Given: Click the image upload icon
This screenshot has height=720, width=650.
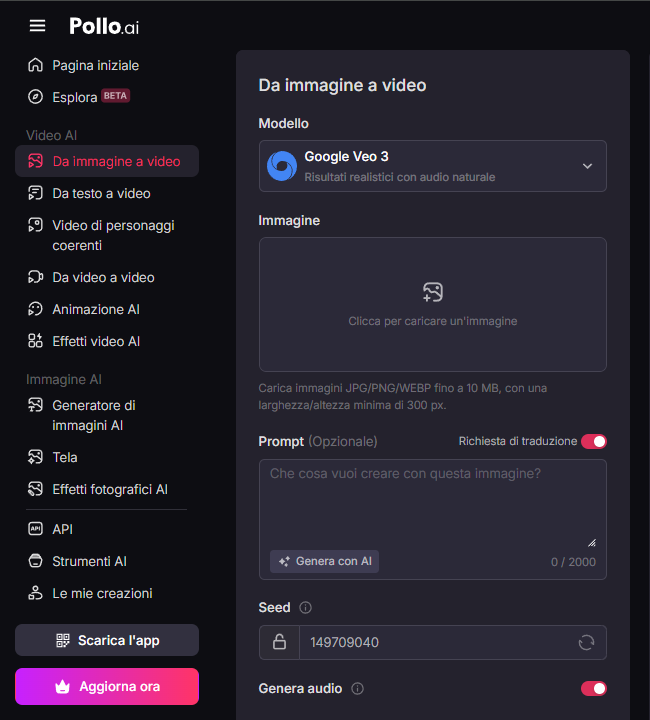Looking at the screenshot, I should (x=432, y=292).
